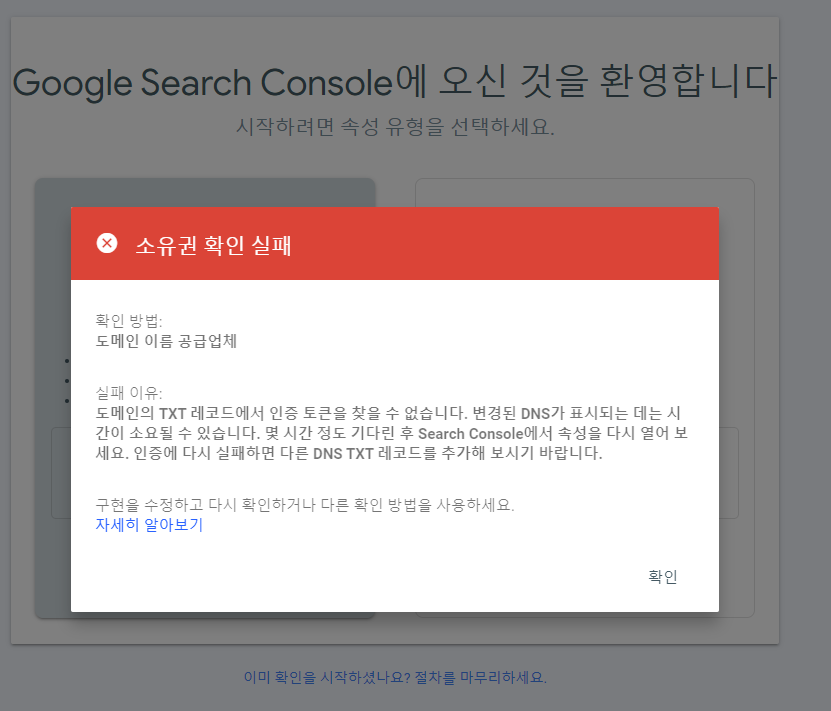Open the 자세히 알아보기 link
The height and width of the screenshot is (711, 831).
point(149,525)
